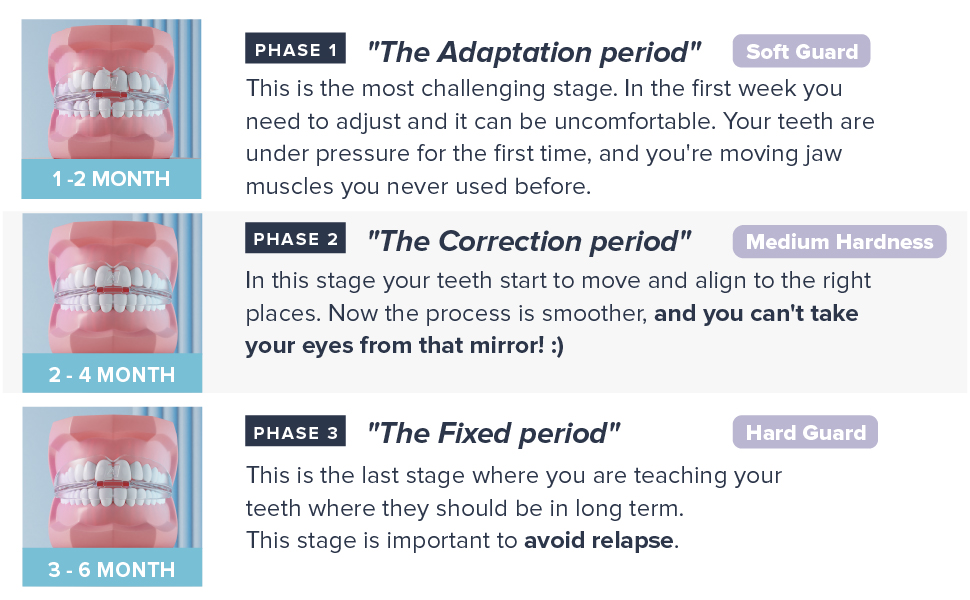The image size is (970, 600).
Task: Click the bold mirror sentence in Phase 2
Action: click(x=552, y=330)
